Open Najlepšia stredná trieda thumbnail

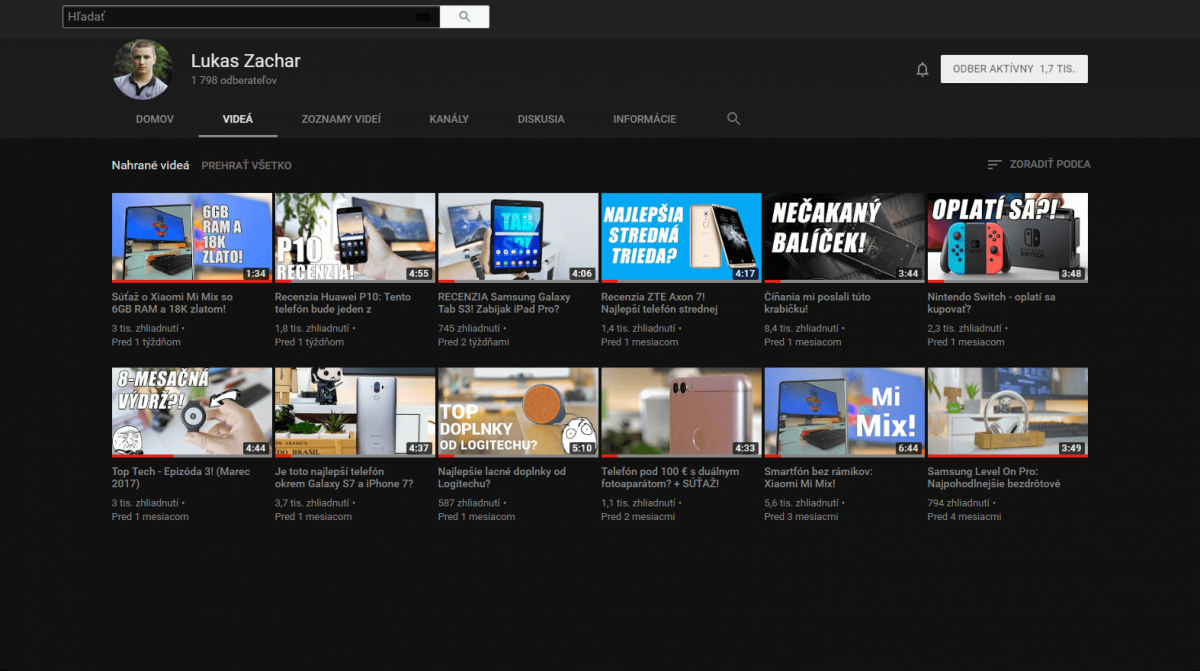click(x=681, y=238)
